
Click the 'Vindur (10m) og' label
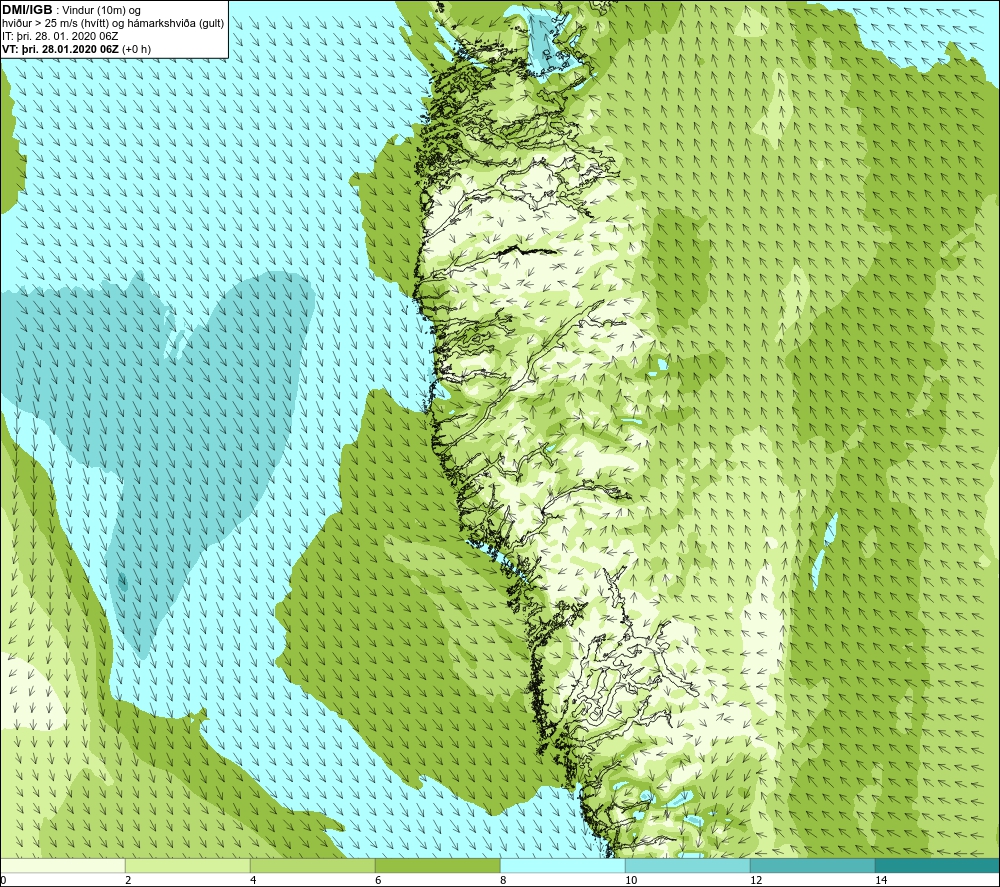coord(102,10)
